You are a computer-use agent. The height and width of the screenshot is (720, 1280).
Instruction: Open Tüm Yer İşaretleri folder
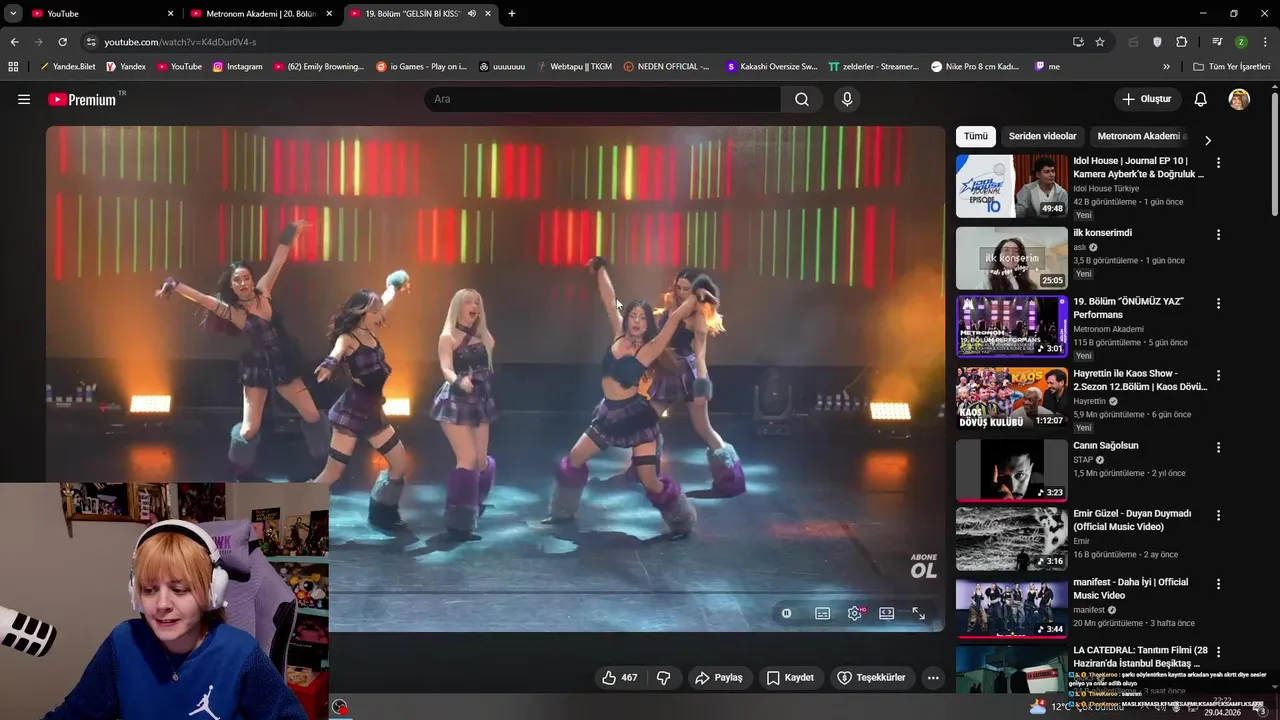pos(1232,67)
